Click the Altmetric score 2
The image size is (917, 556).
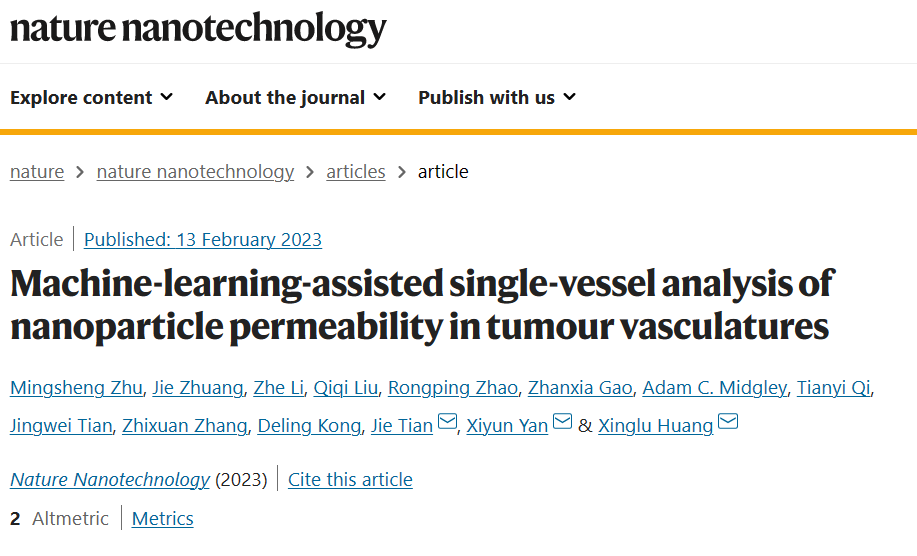(15, 519)
